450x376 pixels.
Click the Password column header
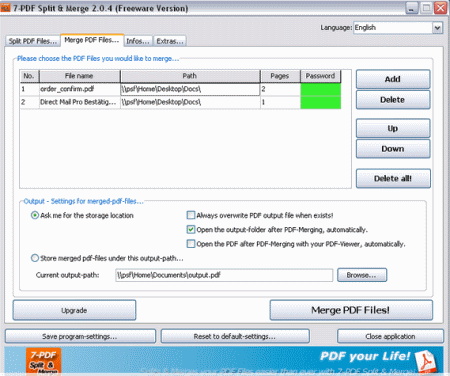pyautogui.click(x=321, y=76)
